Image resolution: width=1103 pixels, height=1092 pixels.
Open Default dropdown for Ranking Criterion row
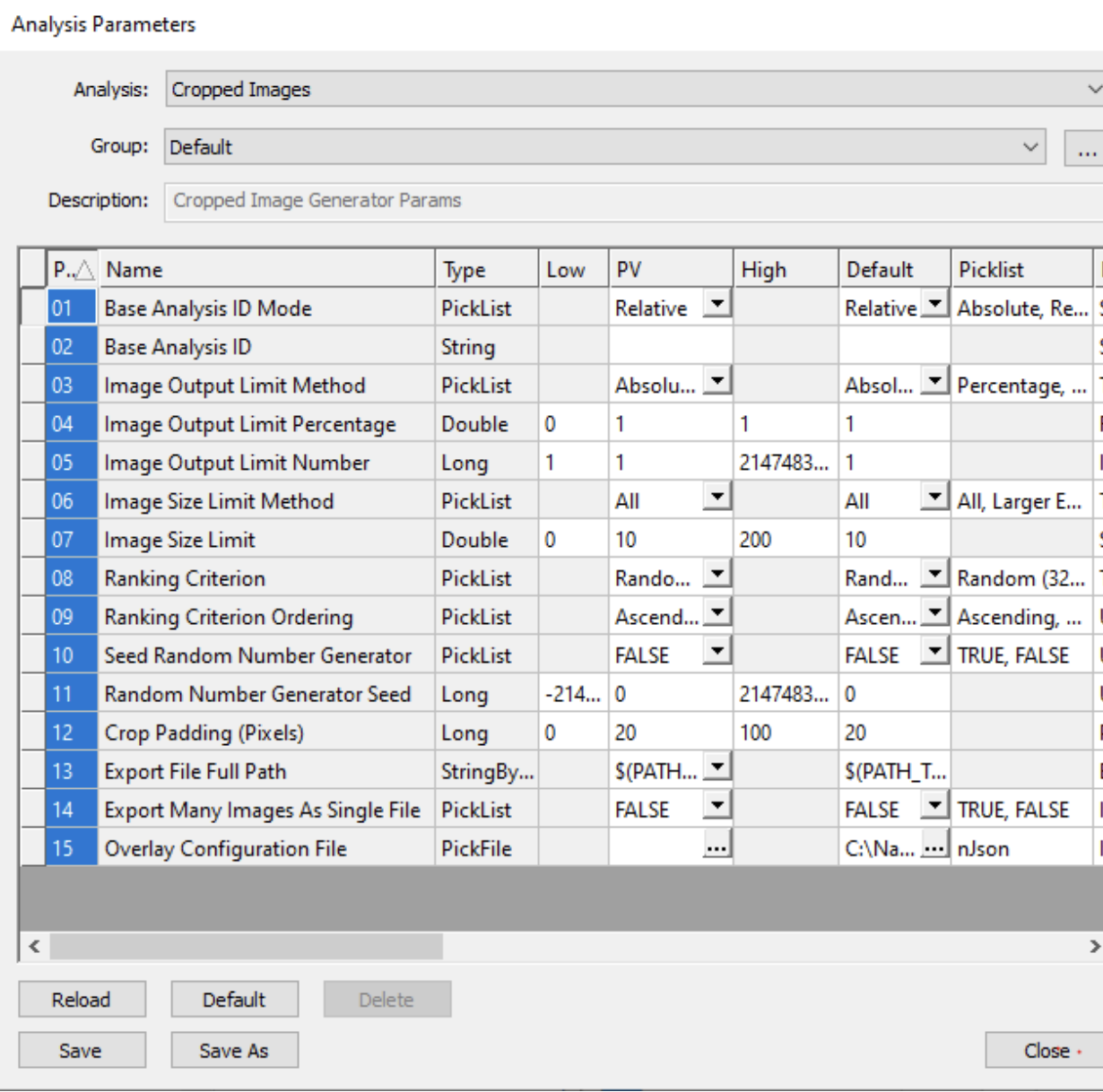tap(934, 576)
